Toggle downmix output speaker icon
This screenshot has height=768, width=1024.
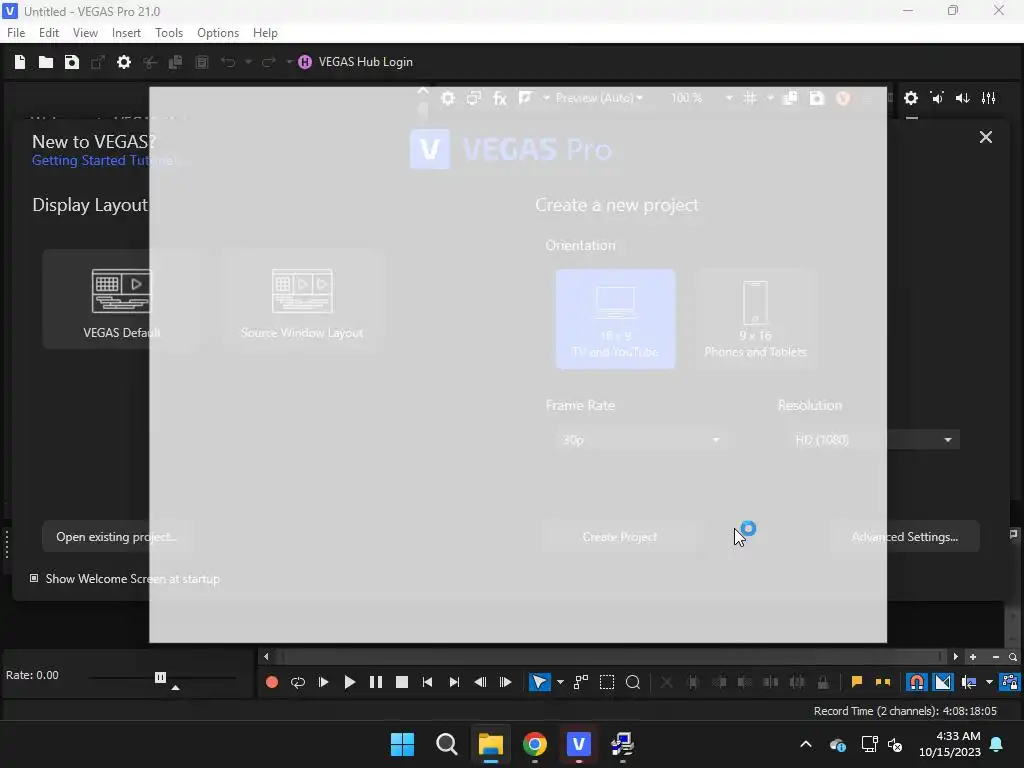[x=937, y=98]
